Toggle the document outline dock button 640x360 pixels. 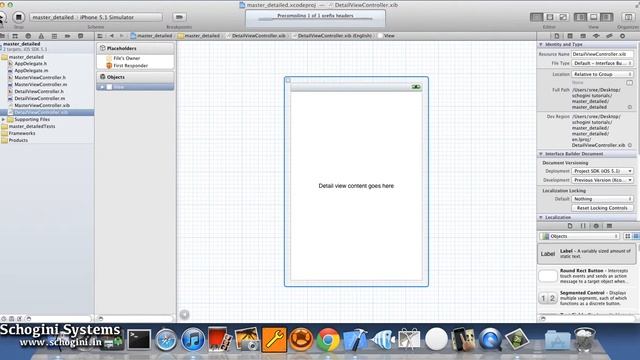point(184,314)
